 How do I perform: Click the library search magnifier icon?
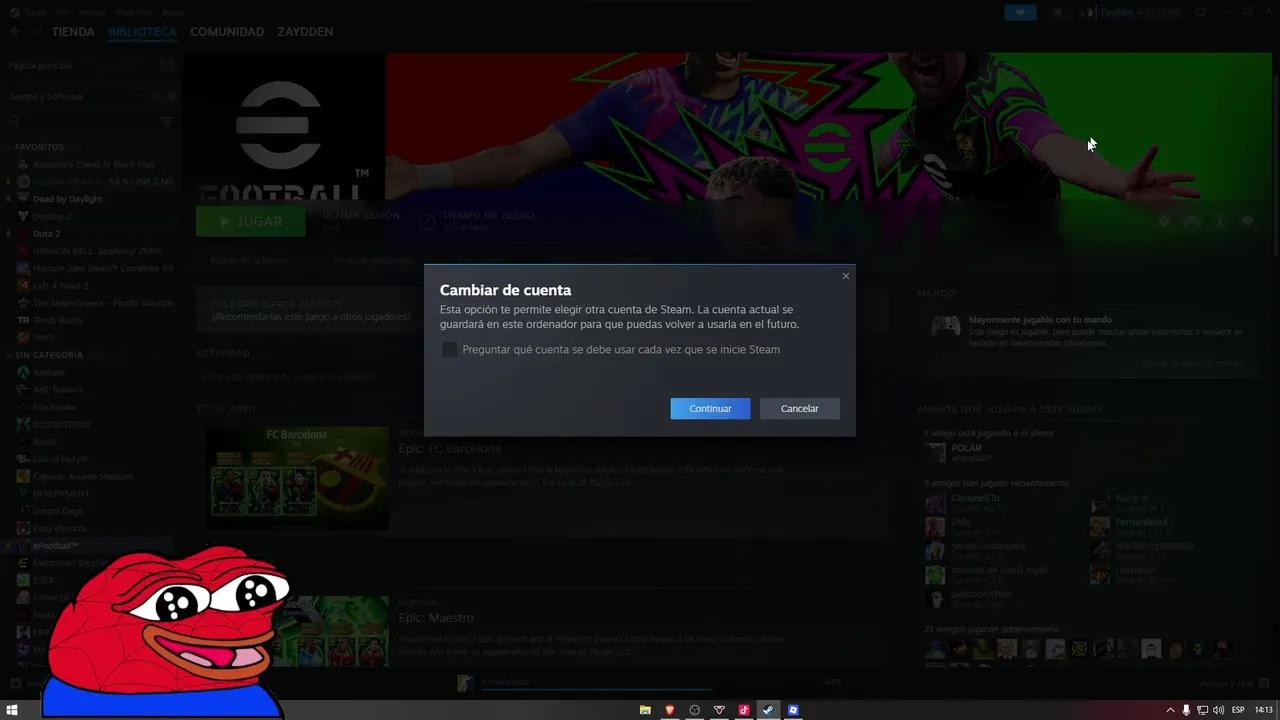(x=13, y=120)
